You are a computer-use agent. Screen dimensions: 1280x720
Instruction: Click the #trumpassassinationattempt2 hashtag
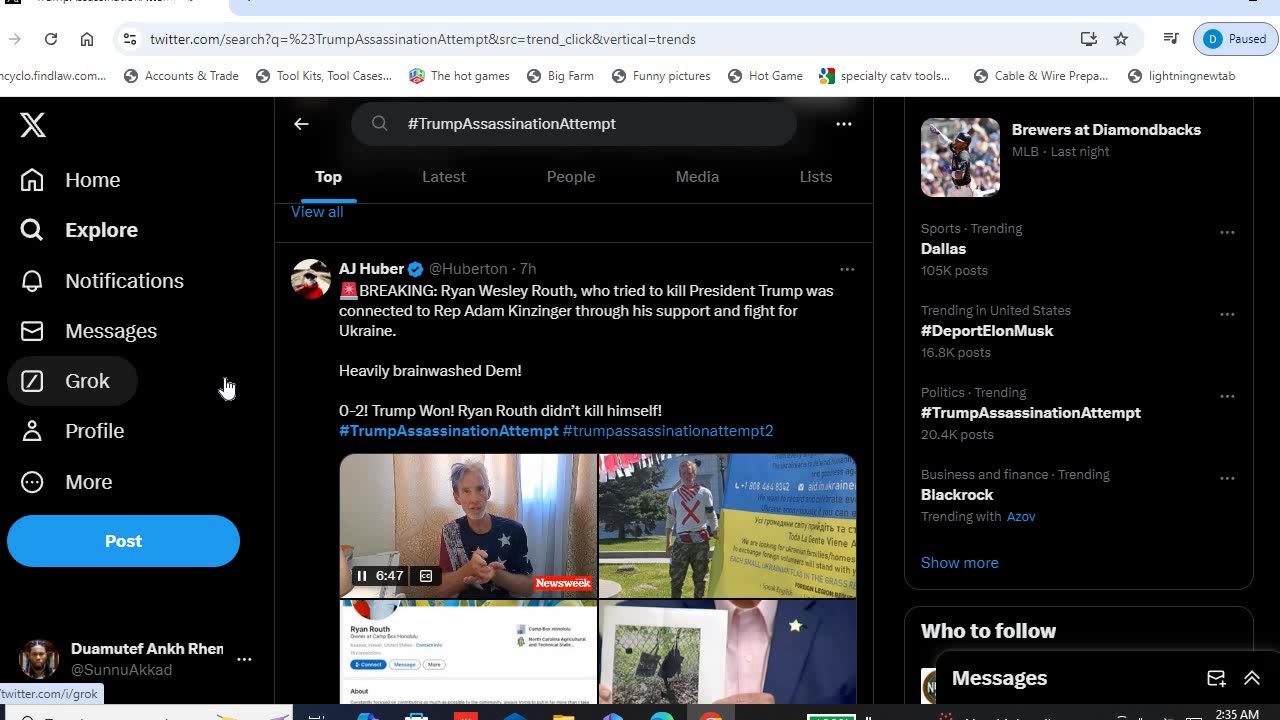coord(668,431)
